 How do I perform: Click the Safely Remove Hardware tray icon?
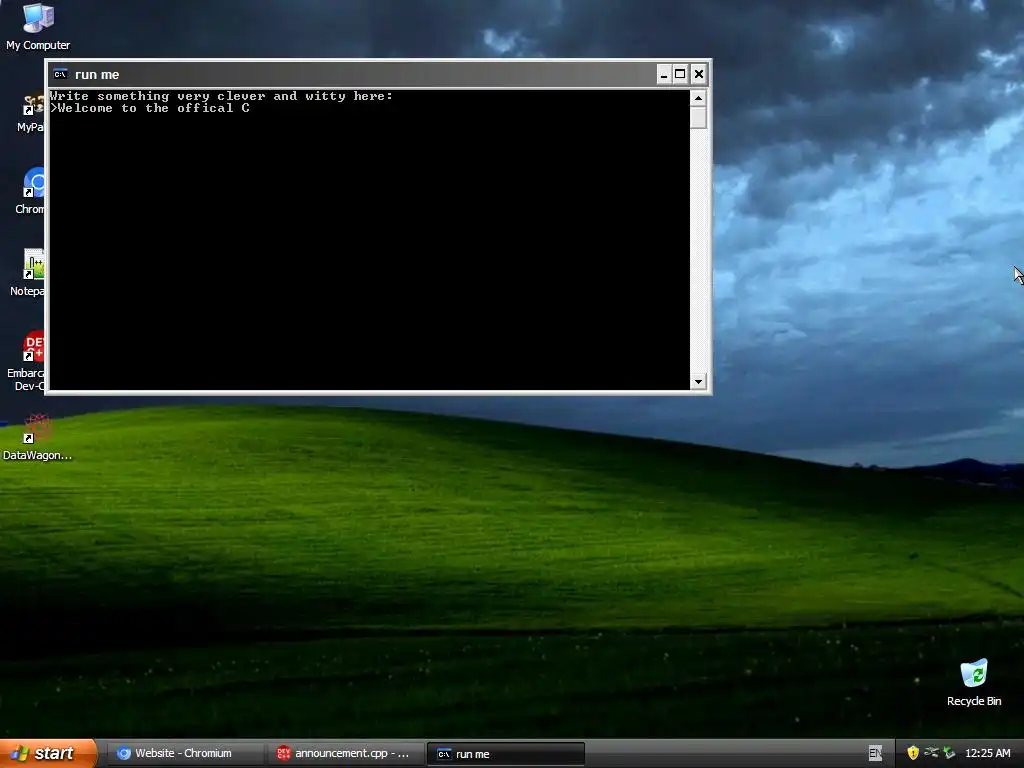coord(931,753)
